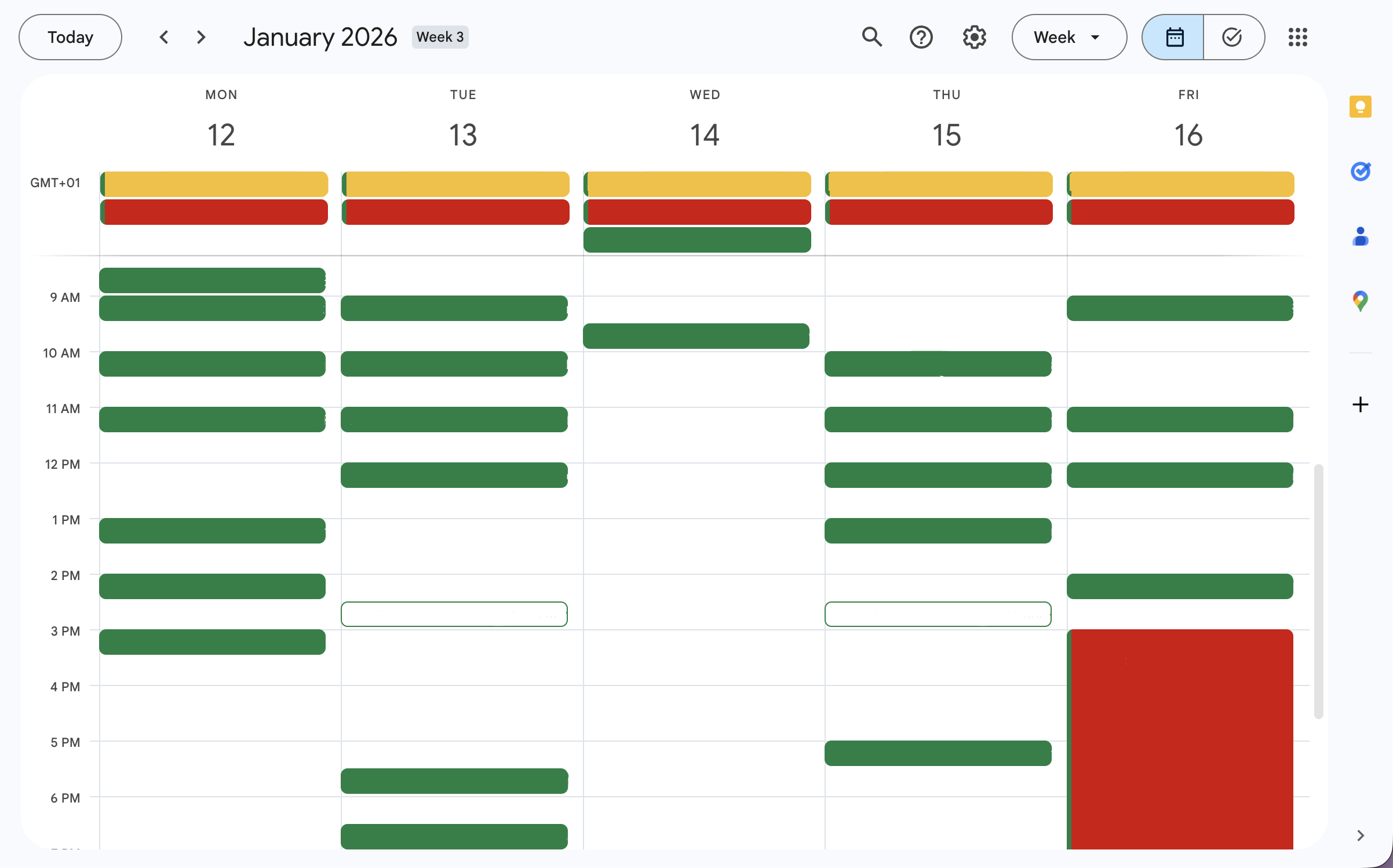Collapse the side panel chevron
This screenshot has height=868, width=1393.
point(1360,835)
